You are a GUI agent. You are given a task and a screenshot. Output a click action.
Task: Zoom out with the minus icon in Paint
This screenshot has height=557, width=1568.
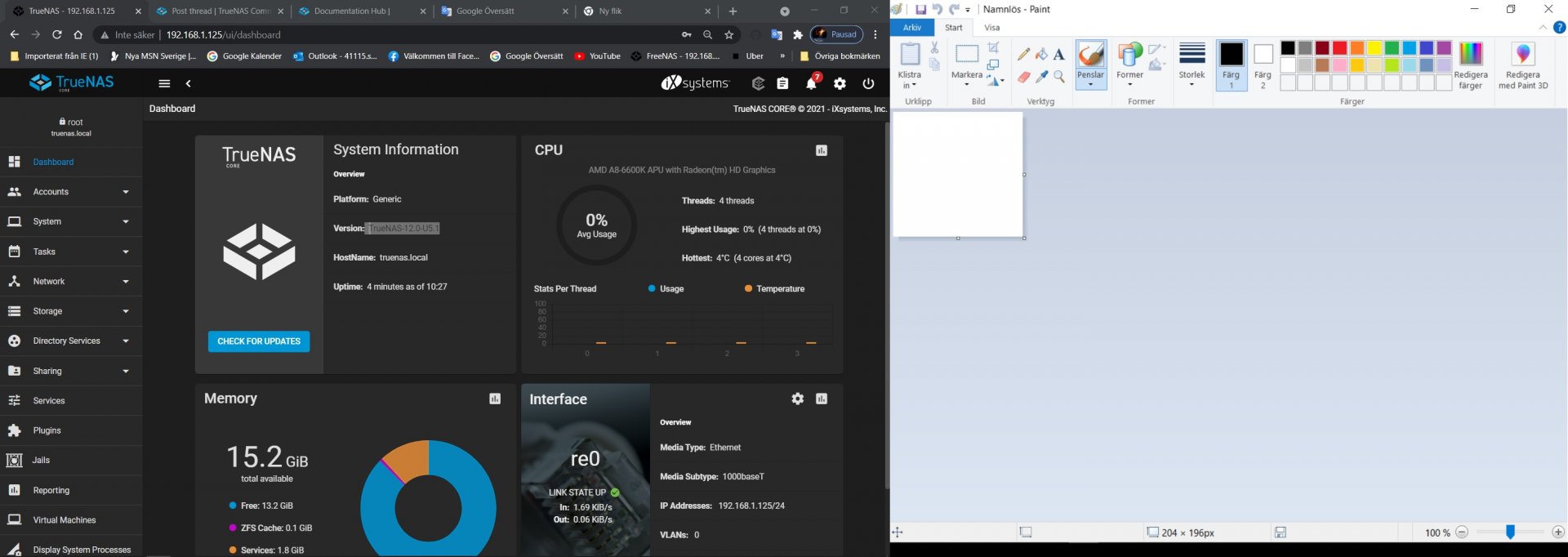click(1462, 532)
